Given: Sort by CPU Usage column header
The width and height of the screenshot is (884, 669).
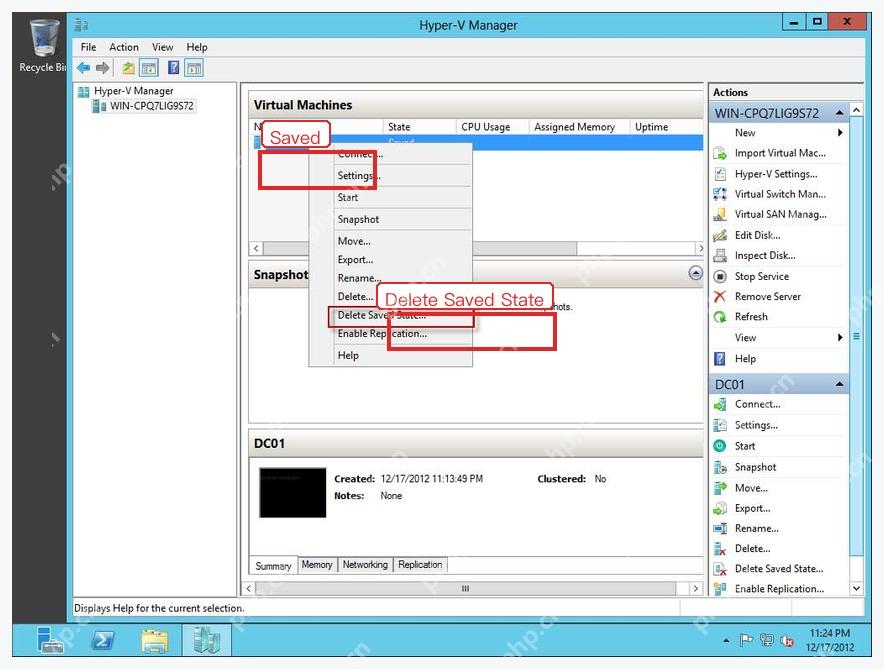Looking at the screenshot, I should [x=491, y=127].
